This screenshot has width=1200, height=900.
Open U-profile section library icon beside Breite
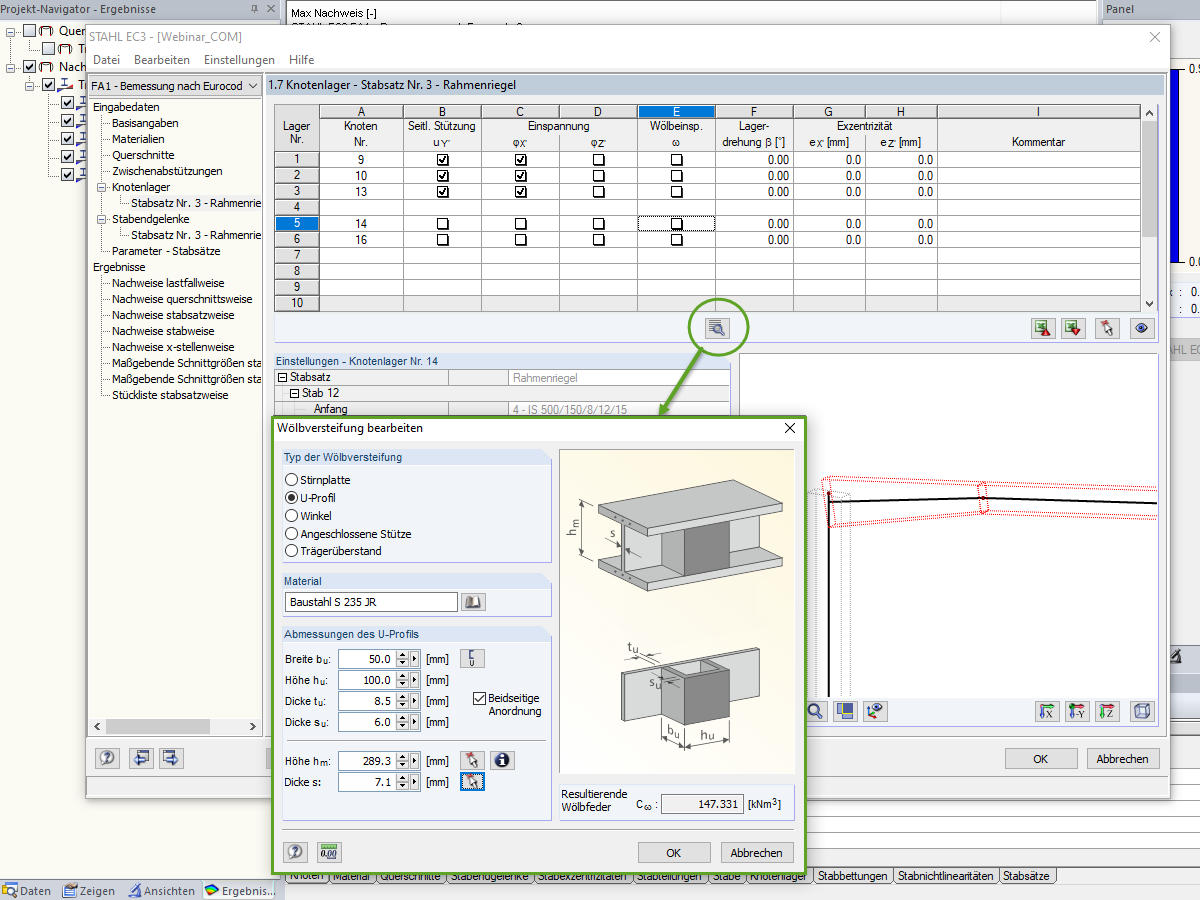(x=473, y=658)
